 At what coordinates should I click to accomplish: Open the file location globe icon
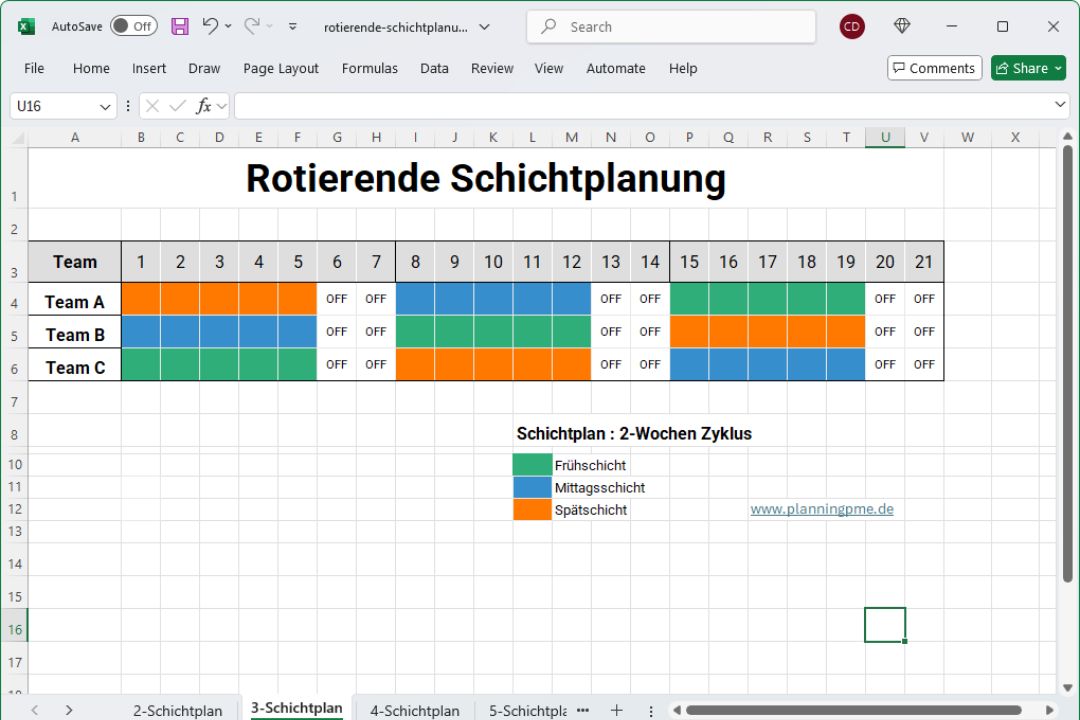click(901, 26)
